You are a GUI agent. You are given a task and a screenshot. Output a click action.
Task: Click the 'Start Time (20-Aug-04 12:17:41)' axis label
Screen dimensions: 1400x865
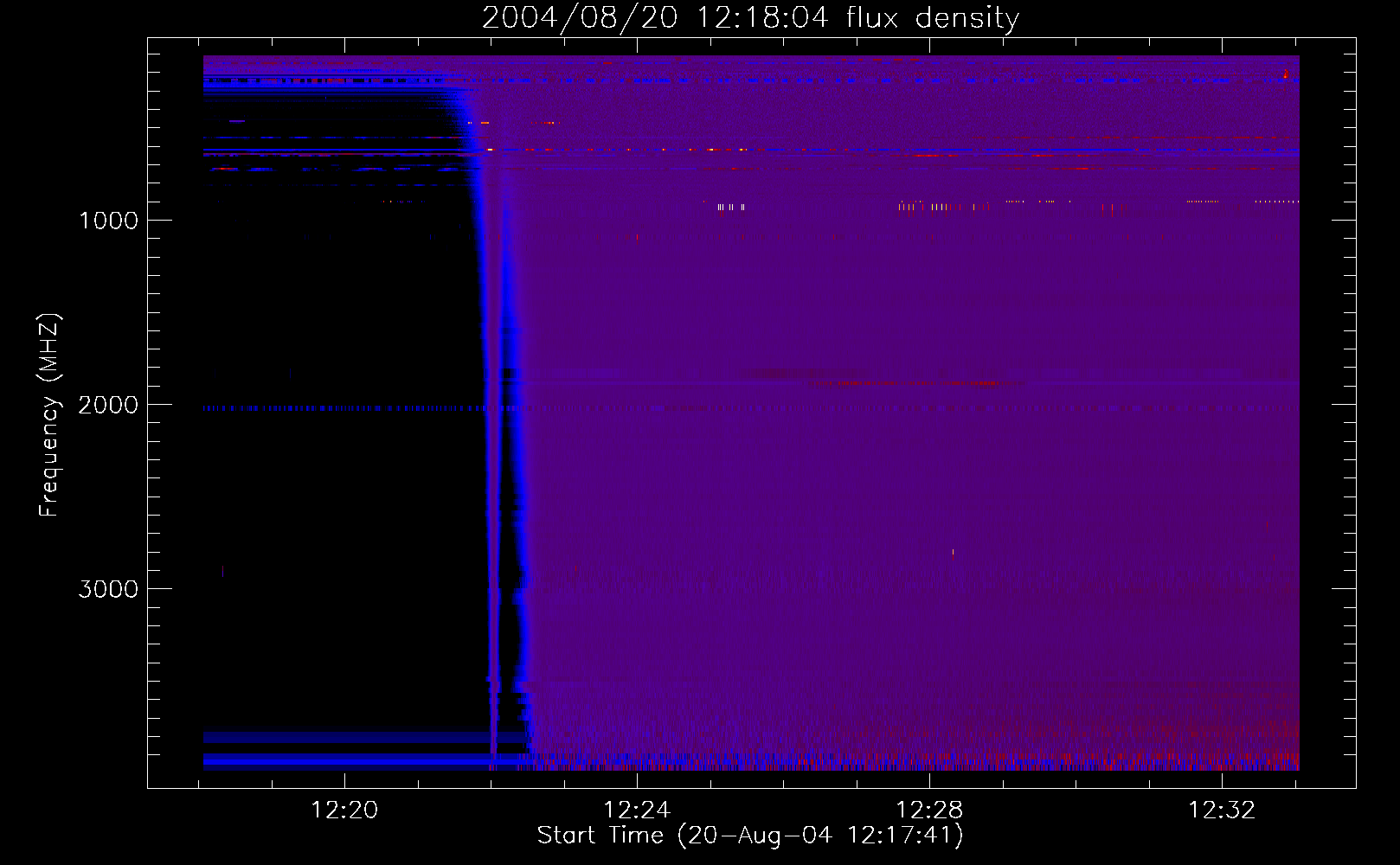click(x=750, y=836)
